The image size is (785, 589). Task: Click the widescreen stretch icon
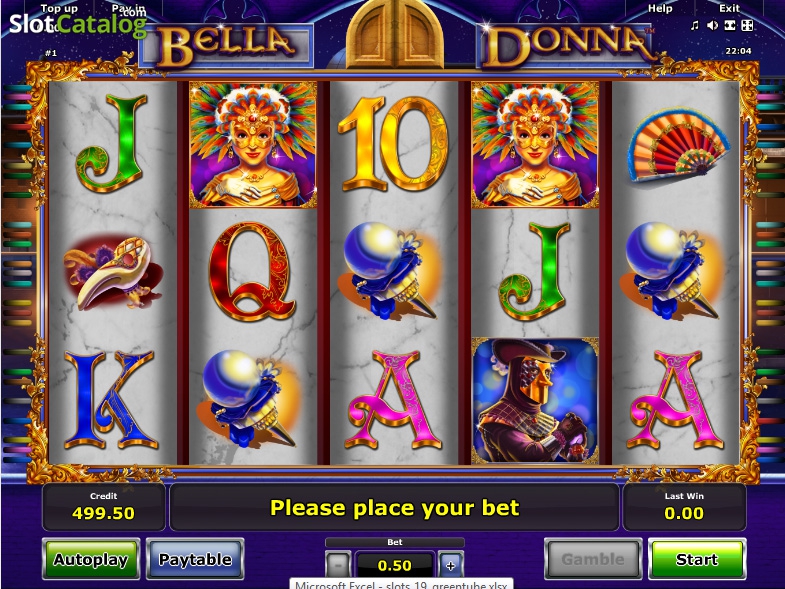click(x=730, y=25)
